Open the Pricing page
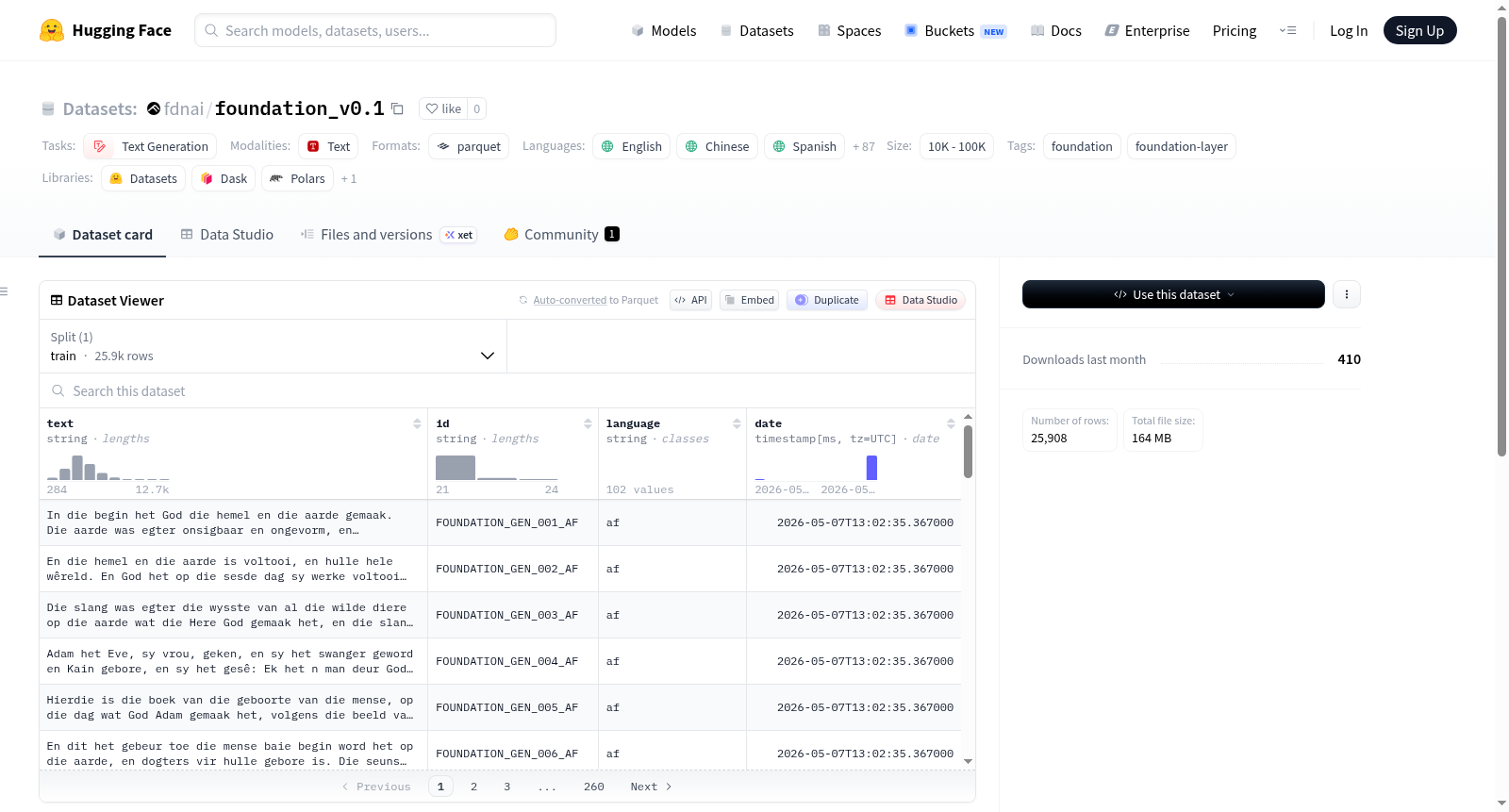Image resolution: width=1509 pixels, height=812 pixels. pyautogui.click(x=1235, y=30)
